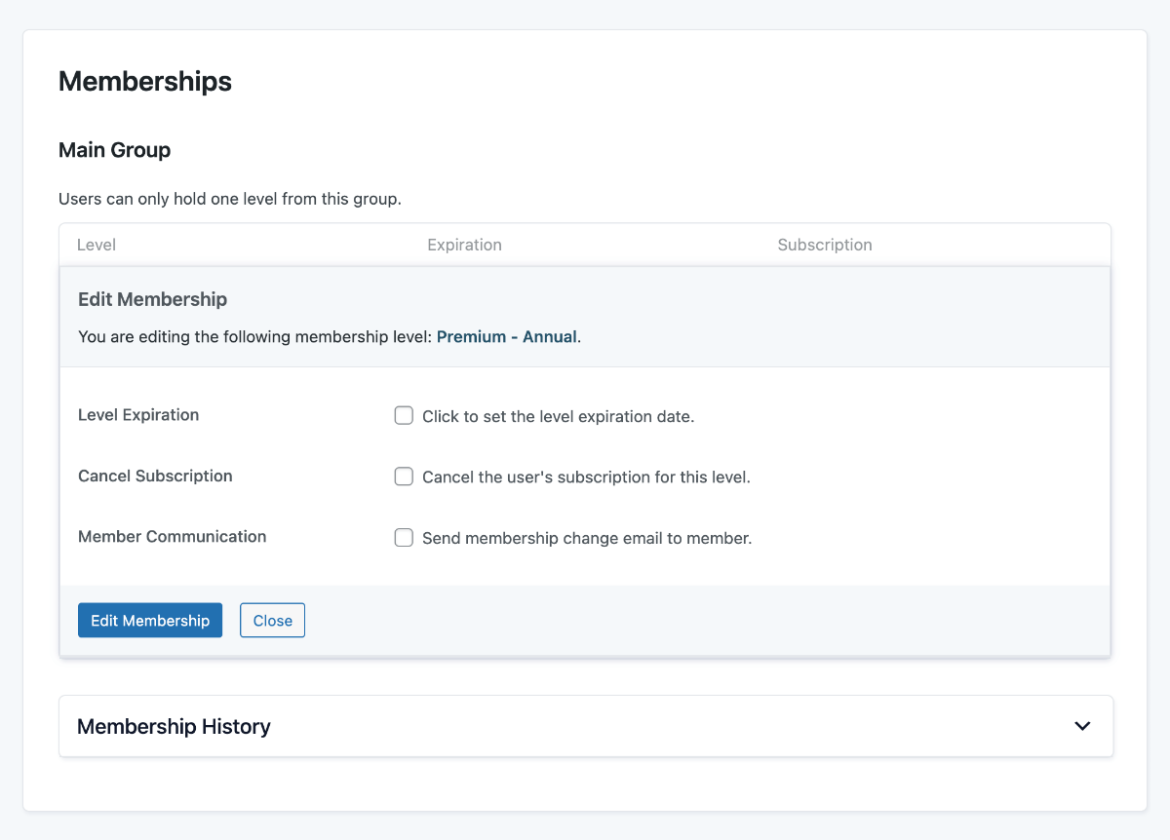Click the Main Group heading
The image size is (1170, 840).
coord(115,150)
